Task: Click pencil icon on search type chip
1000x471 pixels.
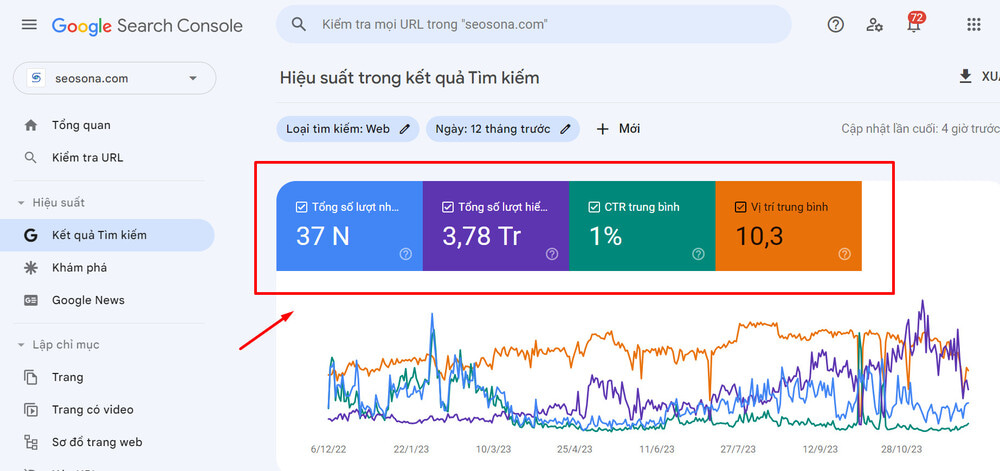Action: (x=404, y=129)
